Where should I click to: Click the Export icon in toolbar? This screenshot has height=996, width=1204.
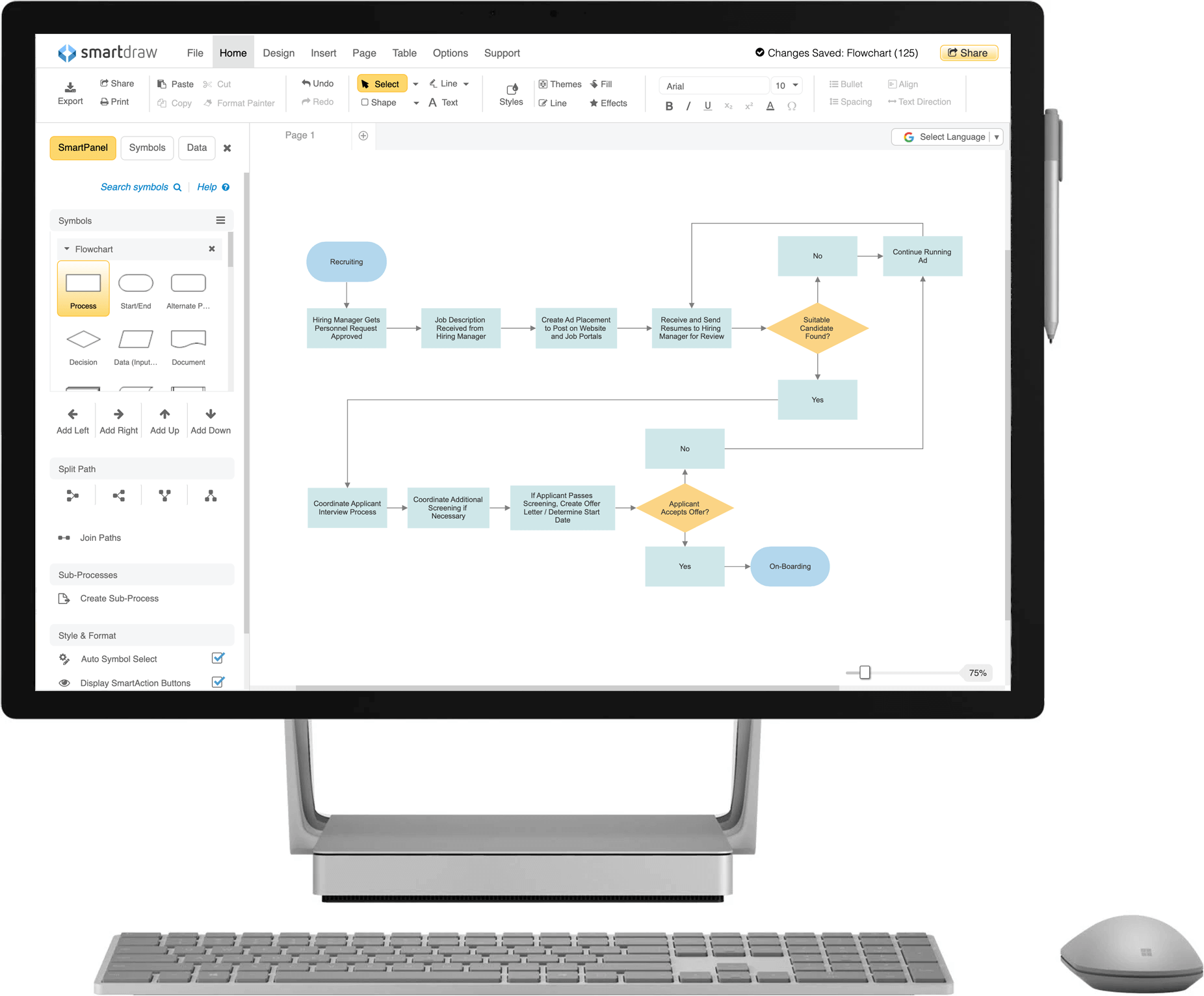[x=70, y=88]
